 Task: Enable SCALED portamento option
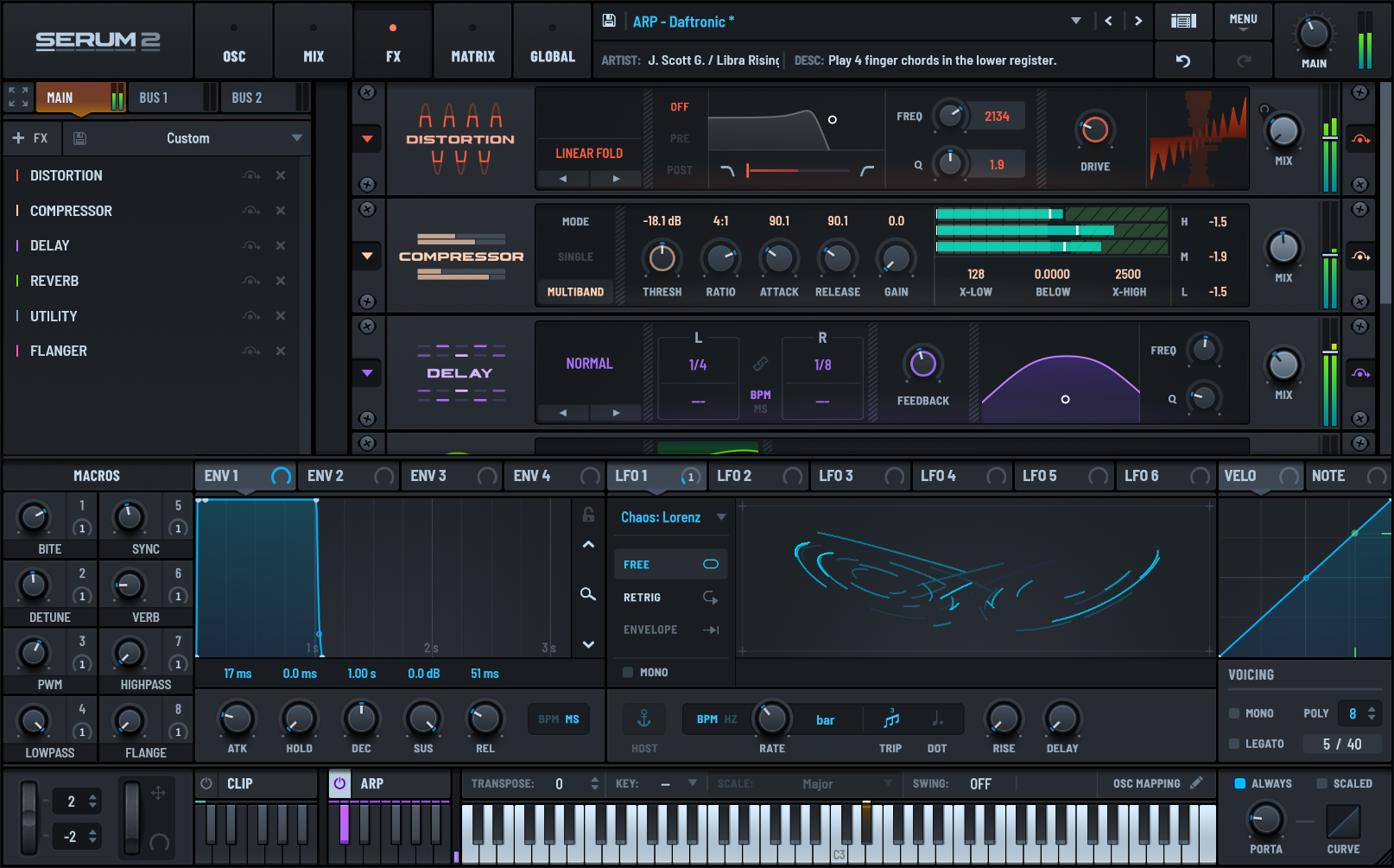[1321, 783]
